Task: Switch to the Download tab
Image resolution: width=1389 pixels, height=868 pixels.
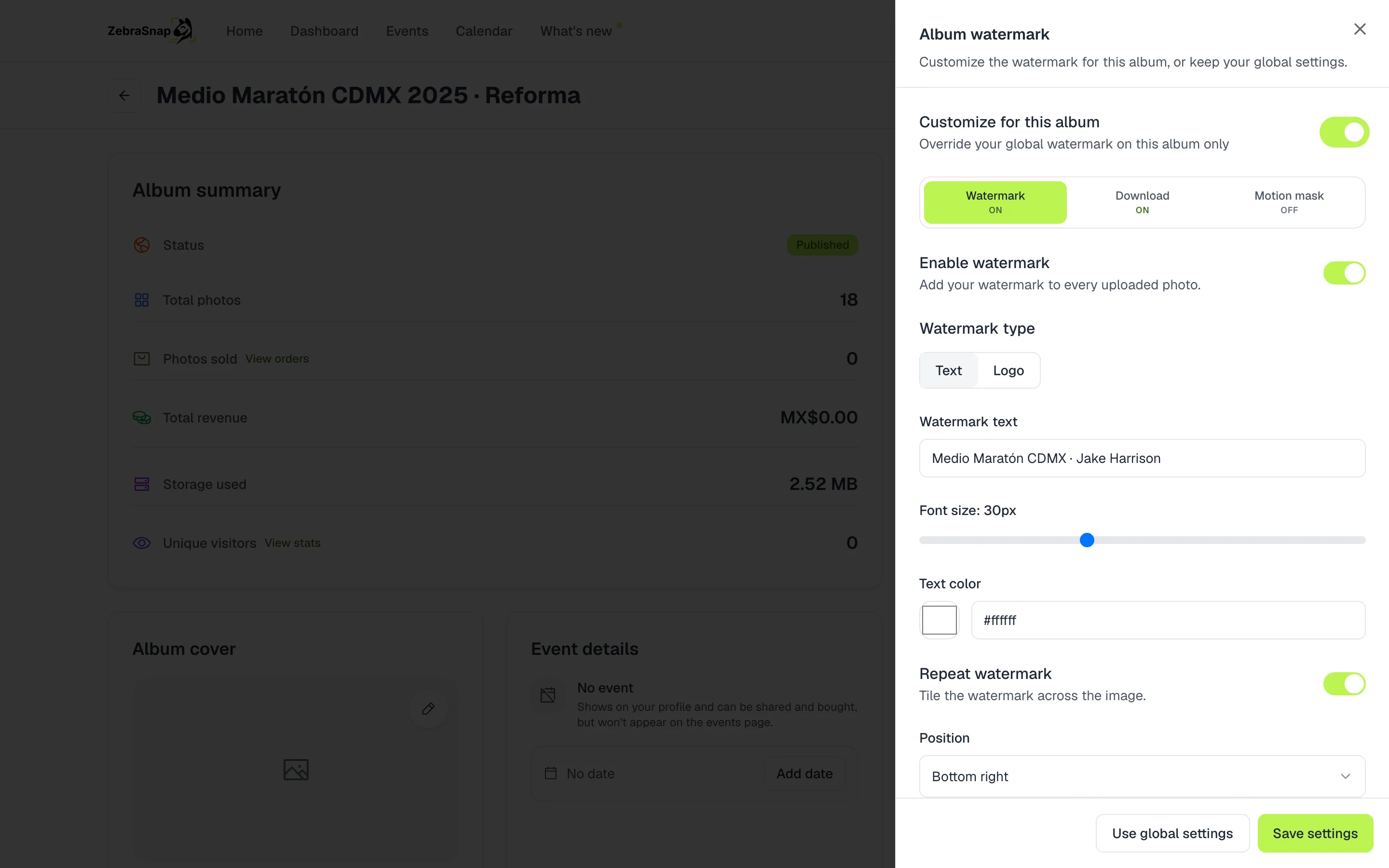Action: [x=1142, y=202]
